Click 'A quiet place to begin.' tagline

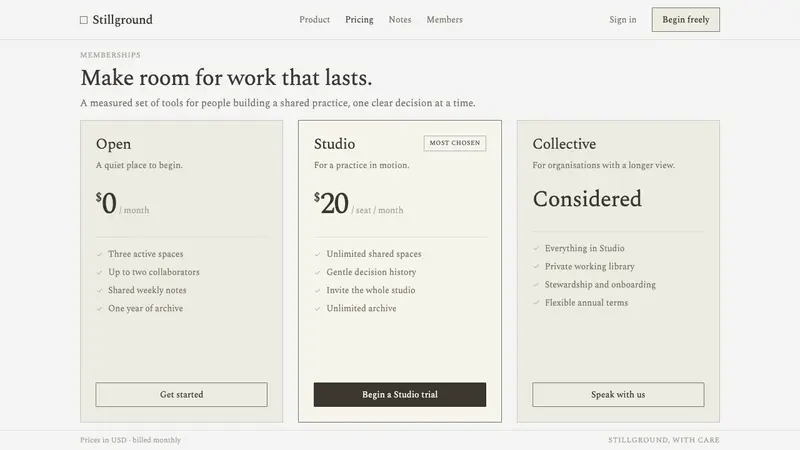(139, 165)
